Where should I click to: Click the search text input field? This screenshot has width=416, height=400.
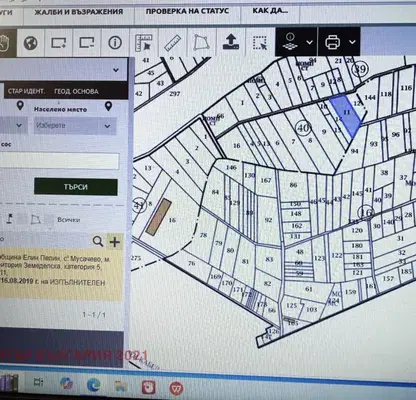pos(59,161)
